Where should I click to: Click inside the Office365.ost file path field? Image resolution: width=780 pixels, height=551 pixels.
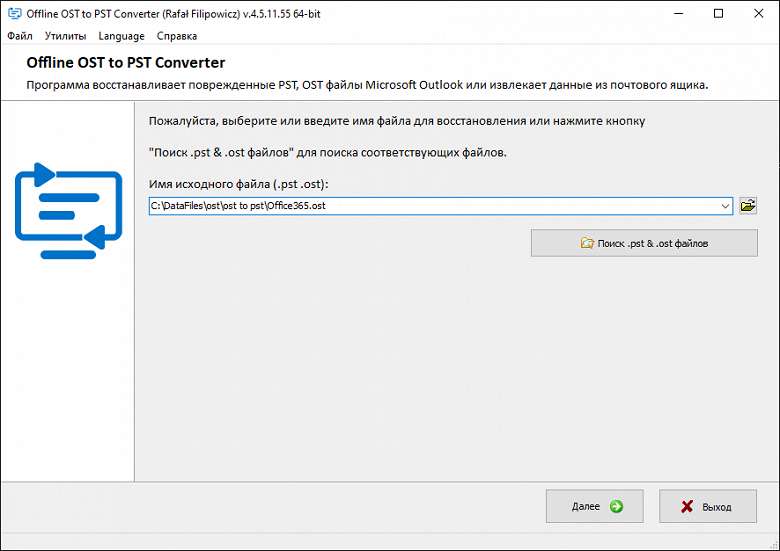(x=430, y=206)
